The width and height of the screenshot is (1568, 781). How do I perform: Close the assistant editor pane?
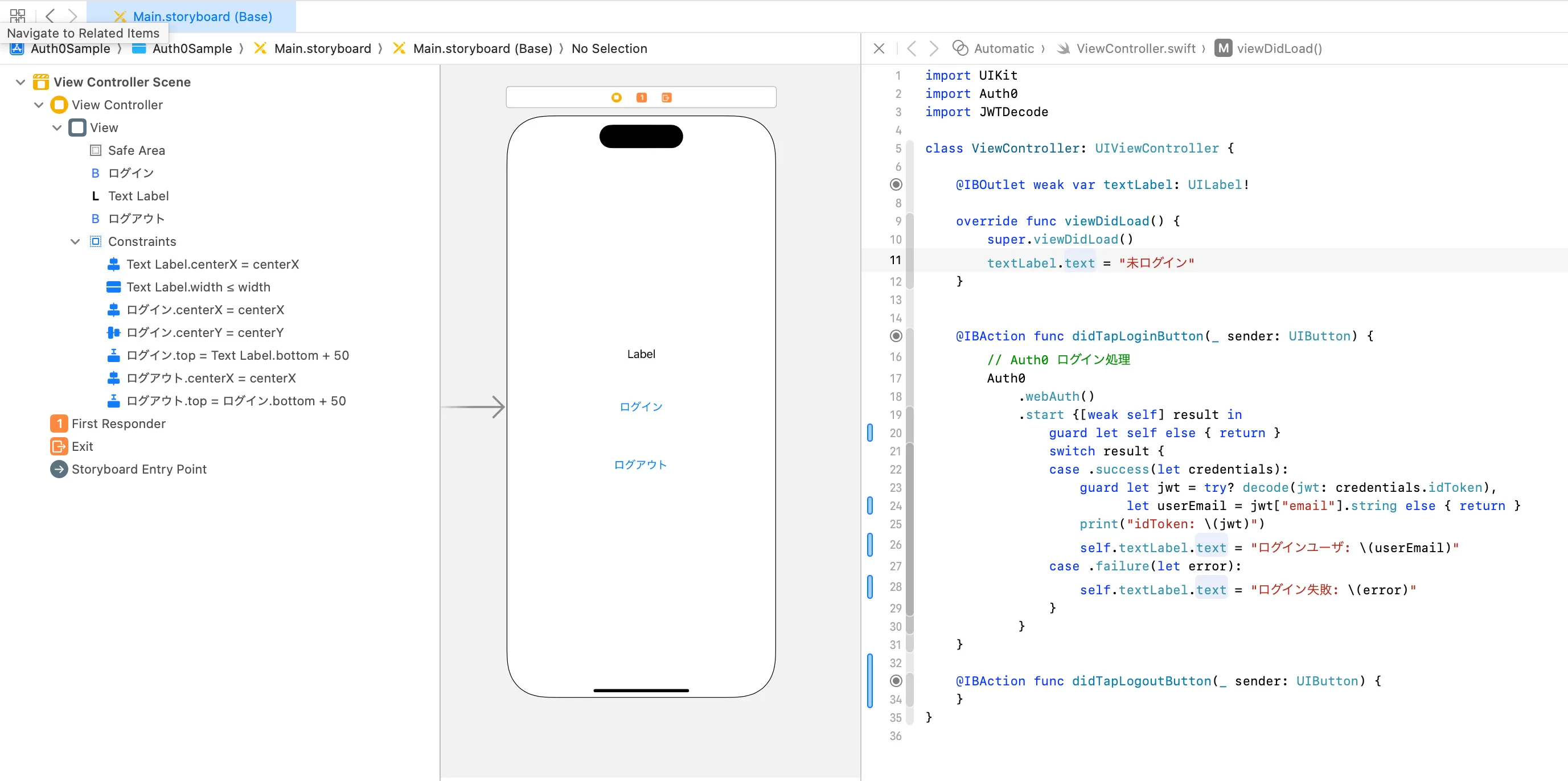[x=879, y=48]
